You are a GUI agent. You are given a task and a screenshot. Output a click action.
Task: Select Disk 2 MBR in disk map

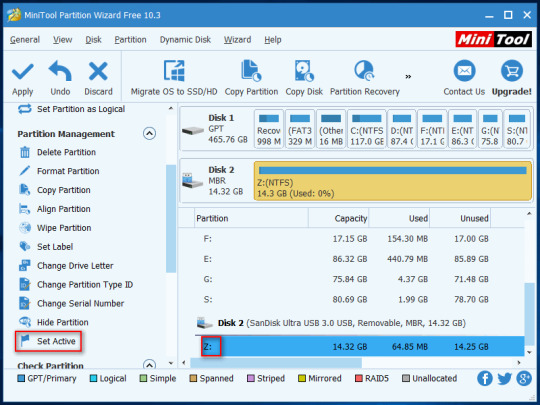point(216,180)
